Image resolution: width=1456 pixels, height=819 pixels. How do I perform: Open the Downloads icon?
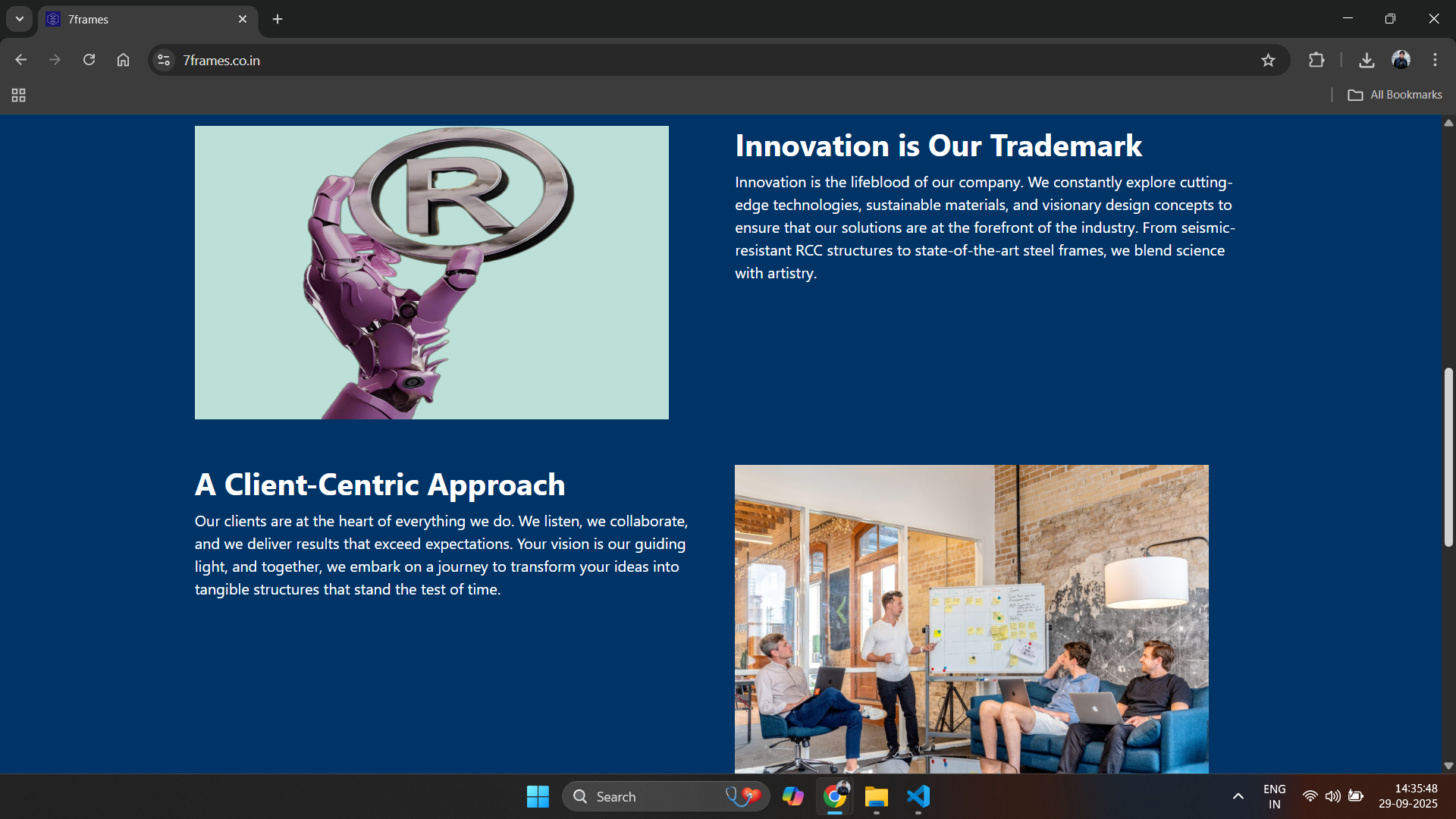[x=1367, y=60]
